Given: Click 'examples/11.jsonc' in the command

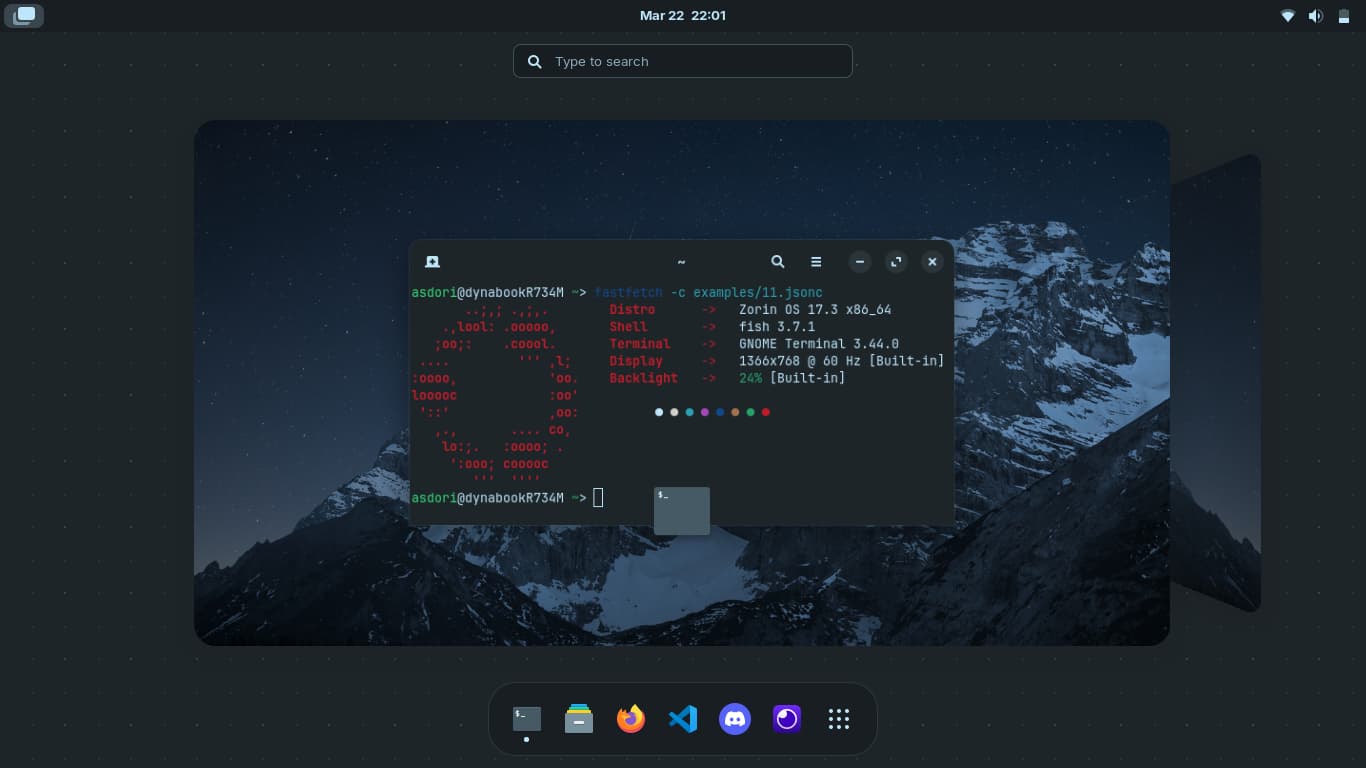Looking at the screenshot, I should pyautogui.click(x=758, y=292).
